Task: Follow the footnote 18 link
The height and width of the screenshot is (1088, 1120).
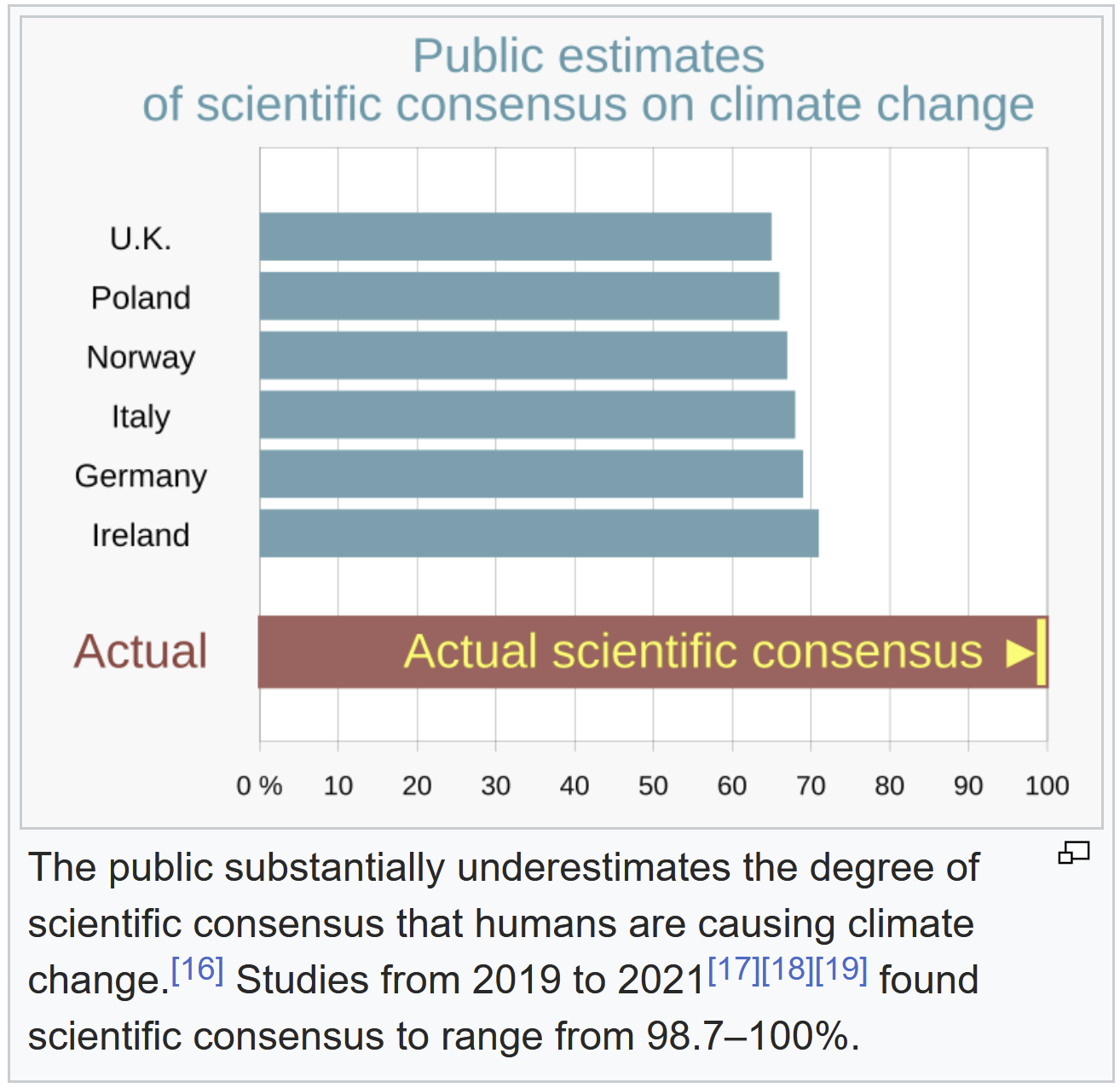Action: tap(788, 969)
